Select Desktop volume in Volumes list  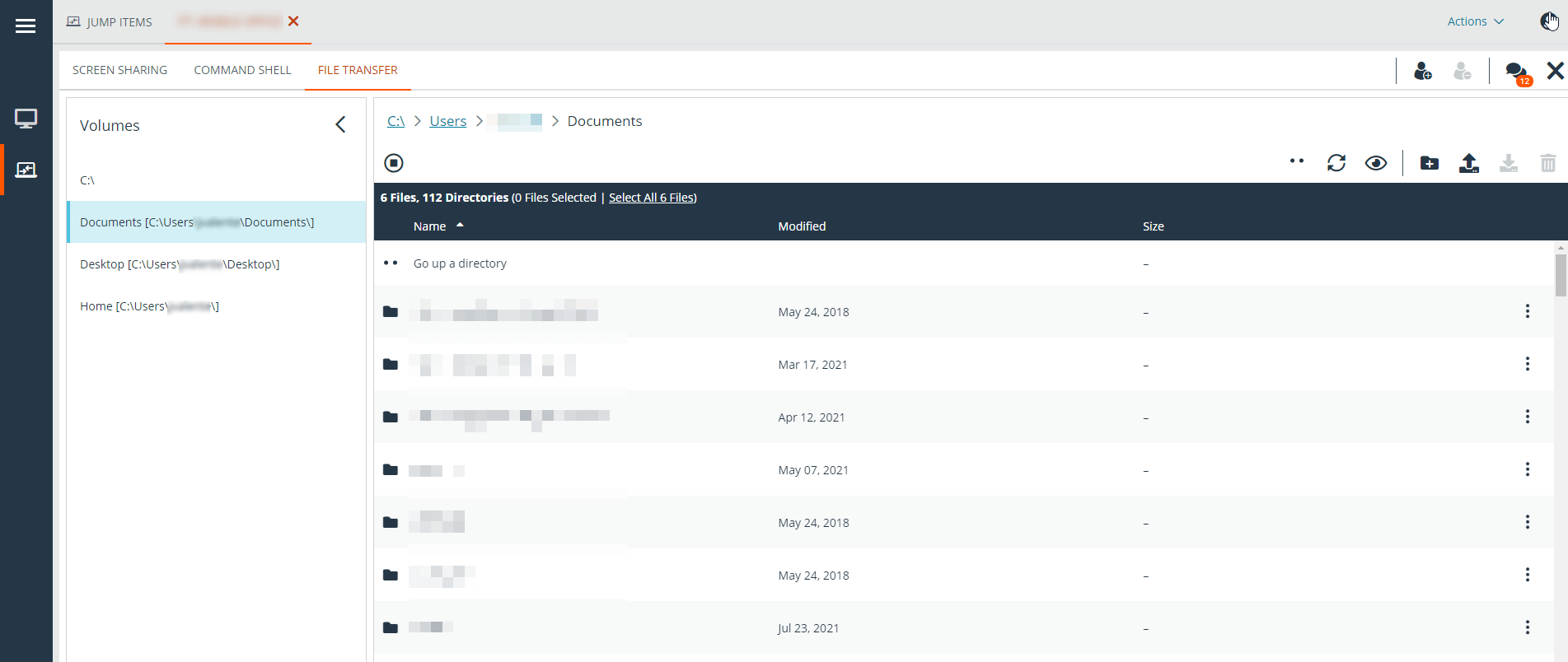pyautogui.click(x=180, y=264)
